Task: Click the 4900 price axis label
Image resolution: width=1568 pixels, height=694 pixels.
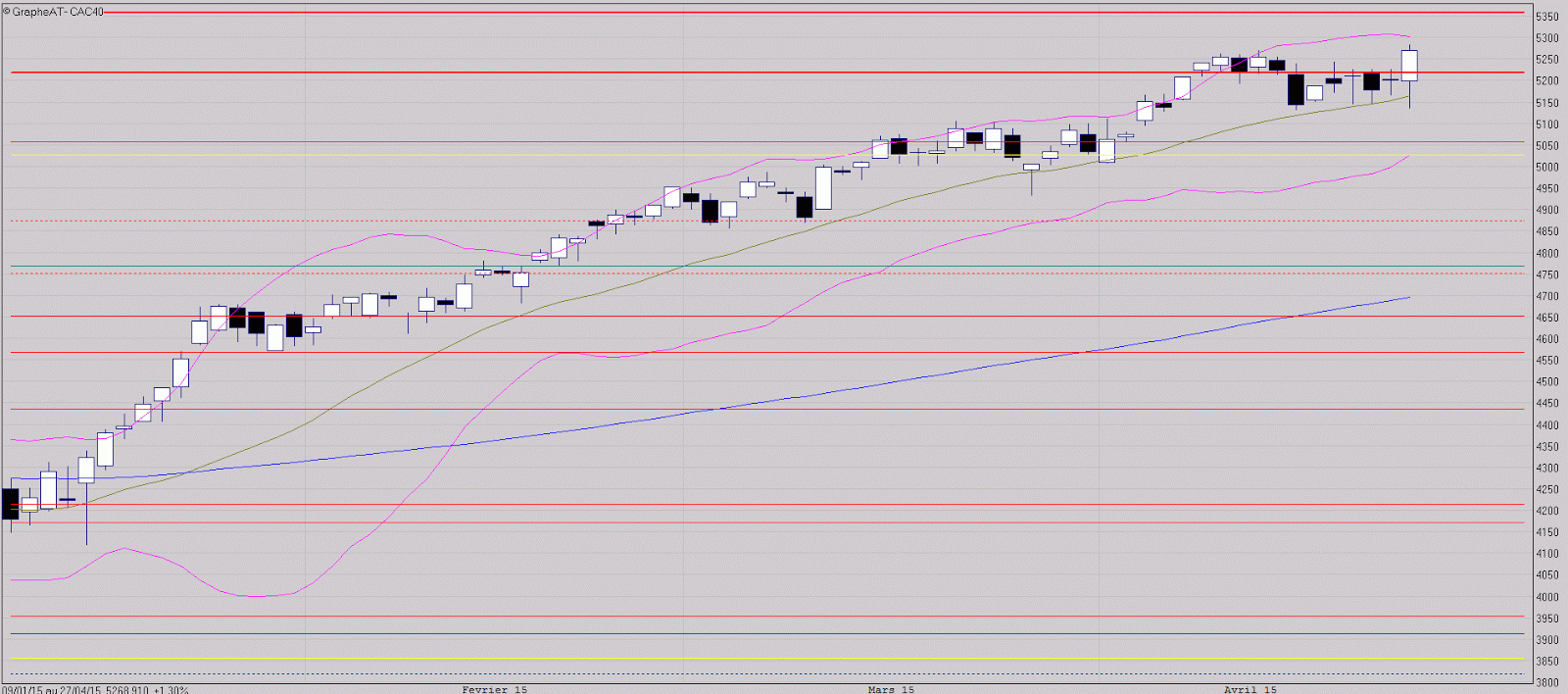Action: coord(1546,210)
